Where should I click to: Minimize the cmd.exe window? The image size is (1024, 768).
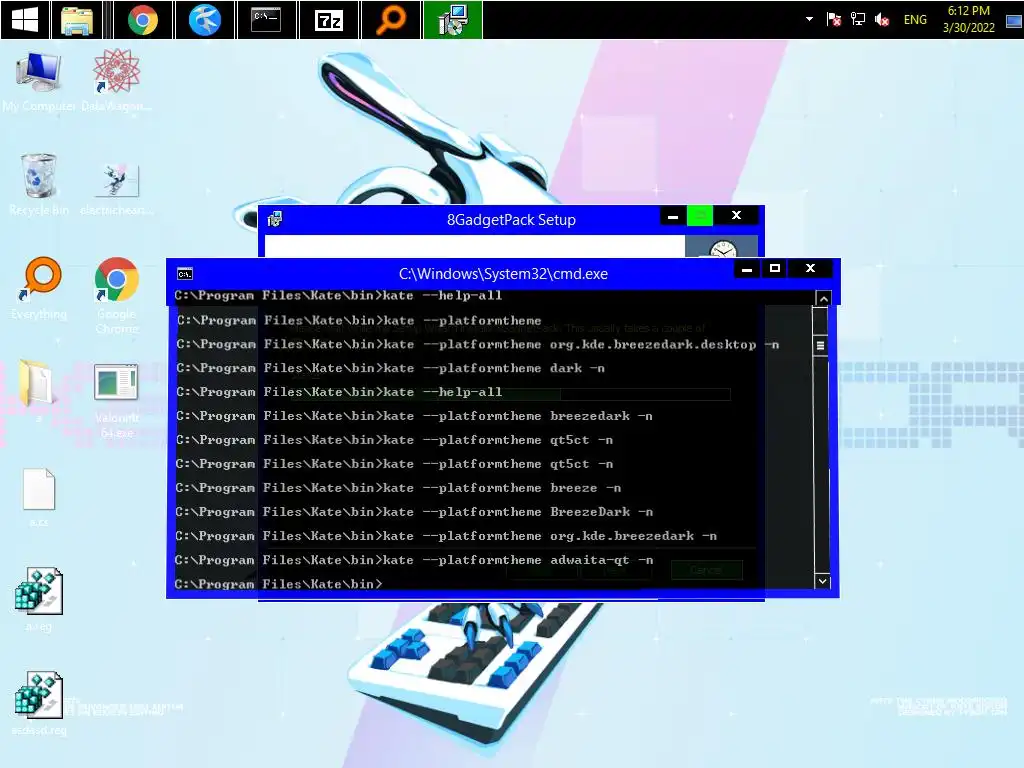747,268
